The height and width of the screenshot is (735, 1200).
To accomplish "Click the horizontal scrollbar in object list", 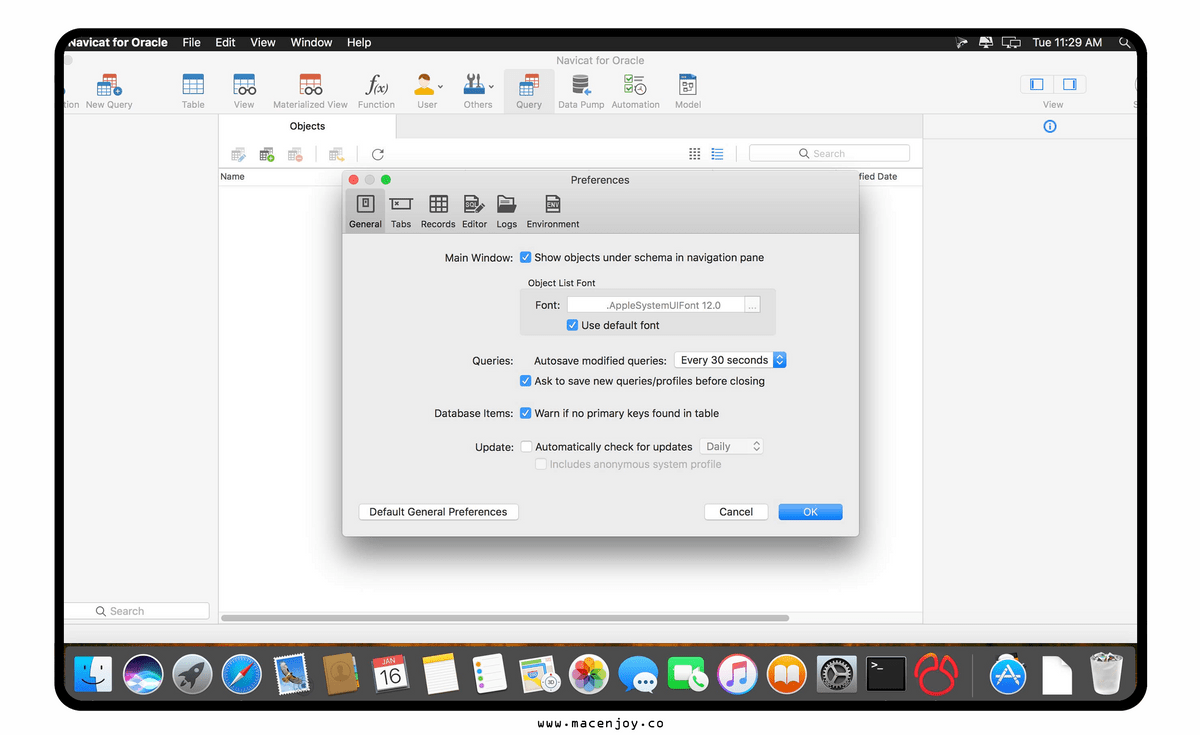I will (x=504, y=618).
